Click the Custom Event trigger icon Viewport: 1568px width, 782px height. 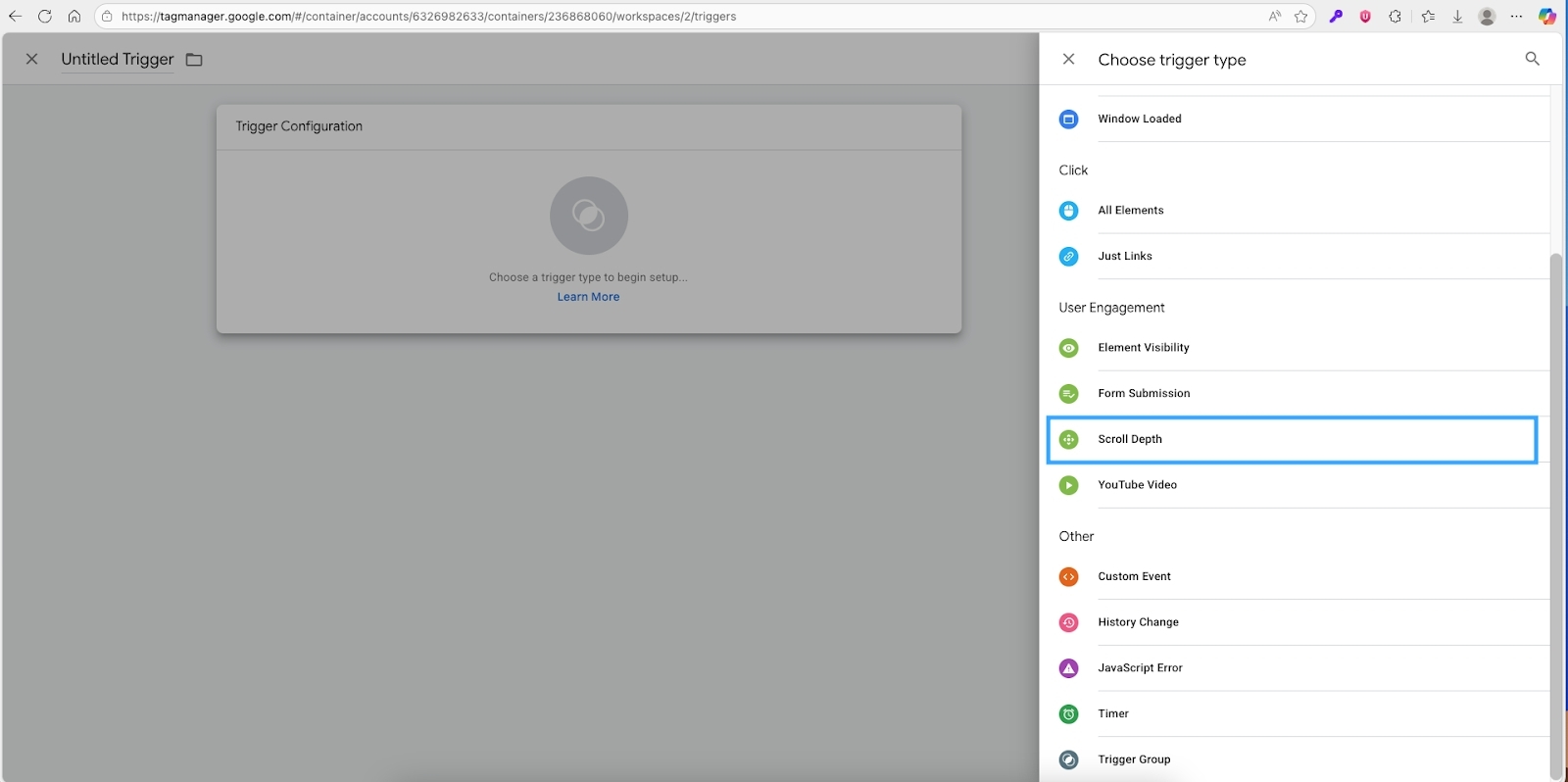pyautogui.click(x=1068, y=577)
